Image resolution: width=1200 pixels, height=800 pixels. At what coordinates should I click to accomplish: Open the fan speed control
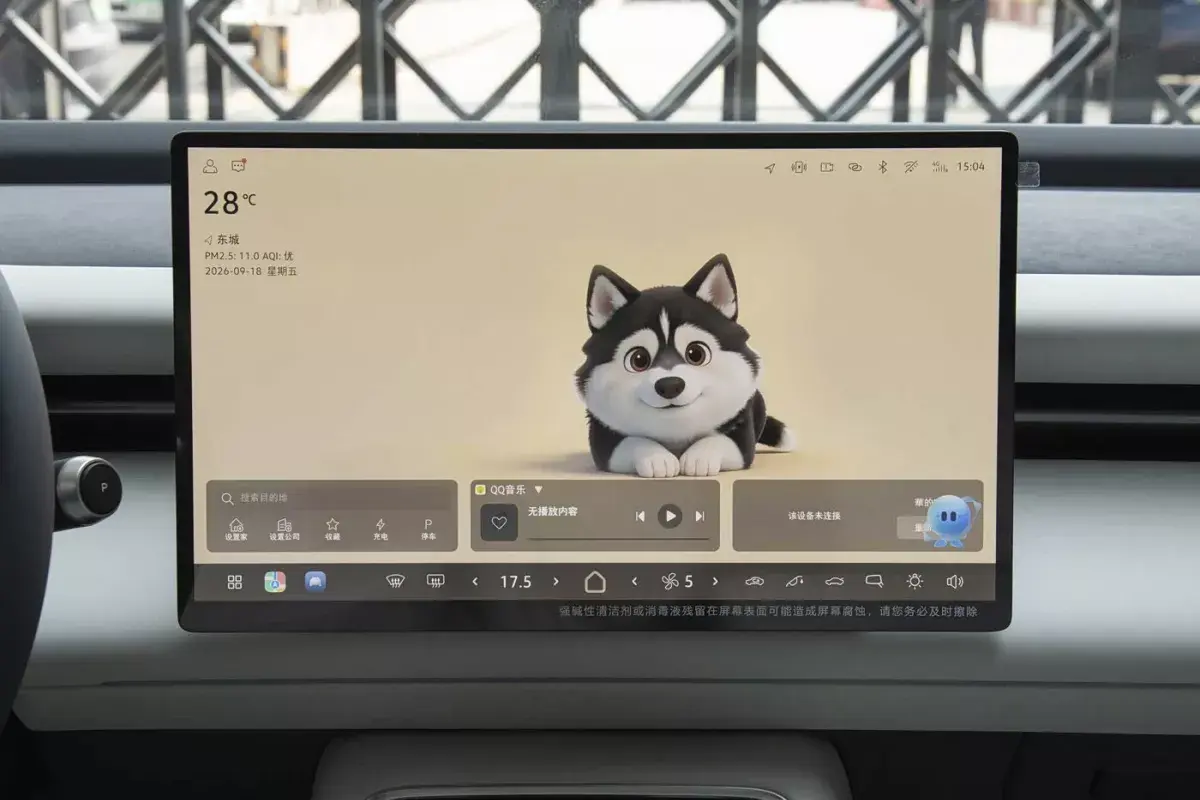click(670, 582)
